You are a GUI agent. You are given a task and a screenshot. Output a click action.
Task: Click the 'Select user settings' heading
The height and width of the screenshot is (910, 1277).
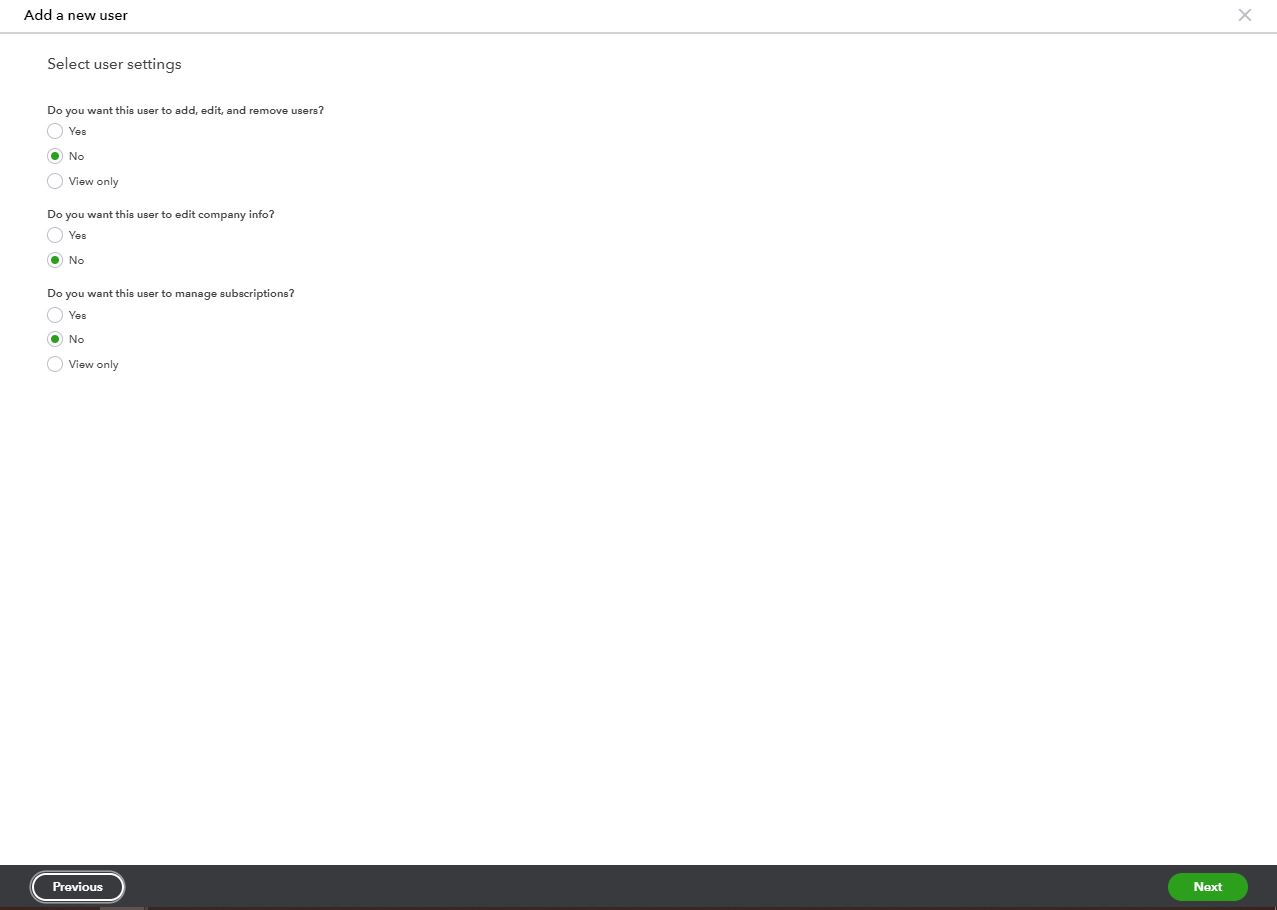tap(114, 64)
